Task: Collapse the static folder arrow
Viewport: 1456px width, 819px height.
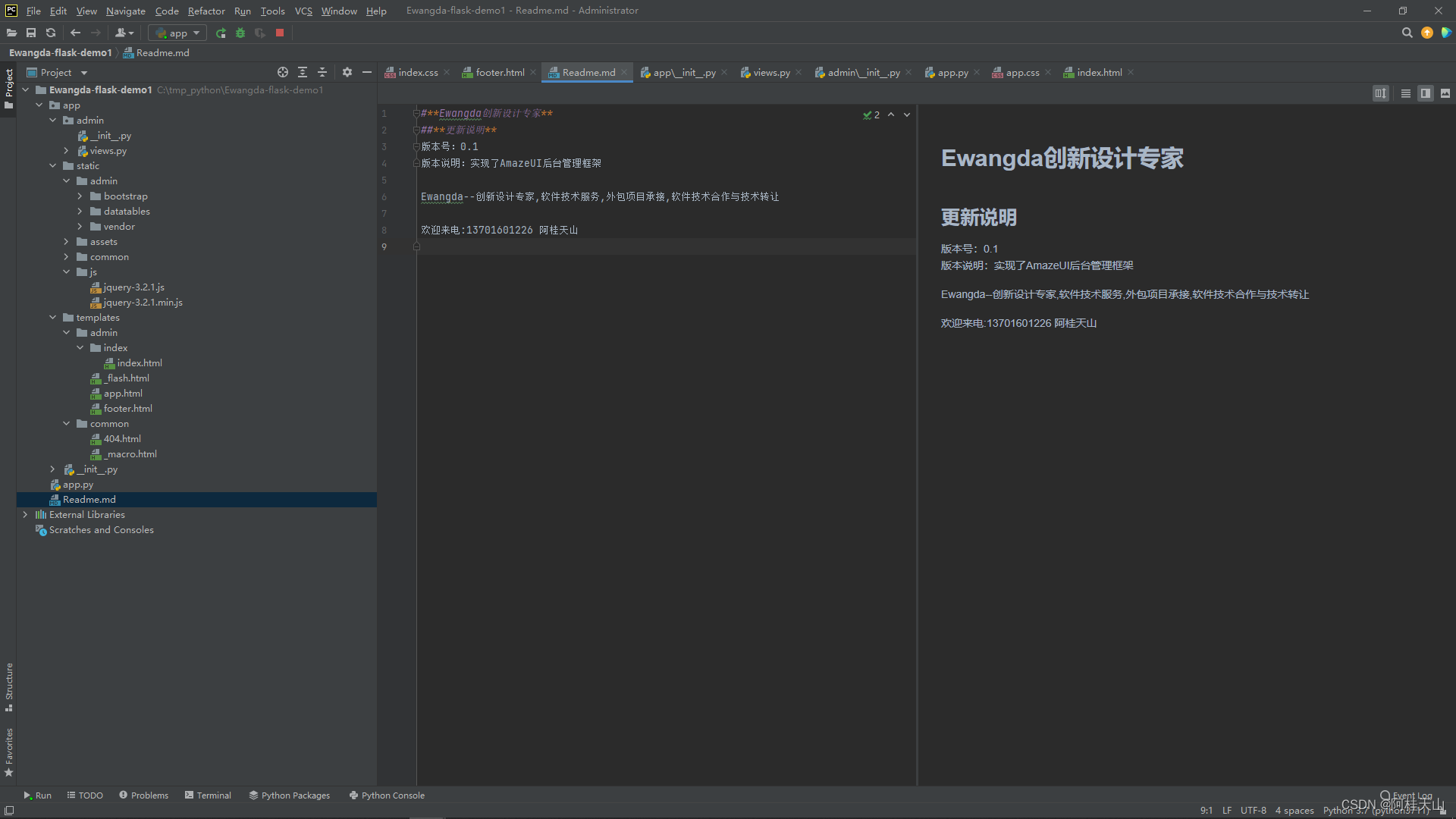Action: pos(53,165)
